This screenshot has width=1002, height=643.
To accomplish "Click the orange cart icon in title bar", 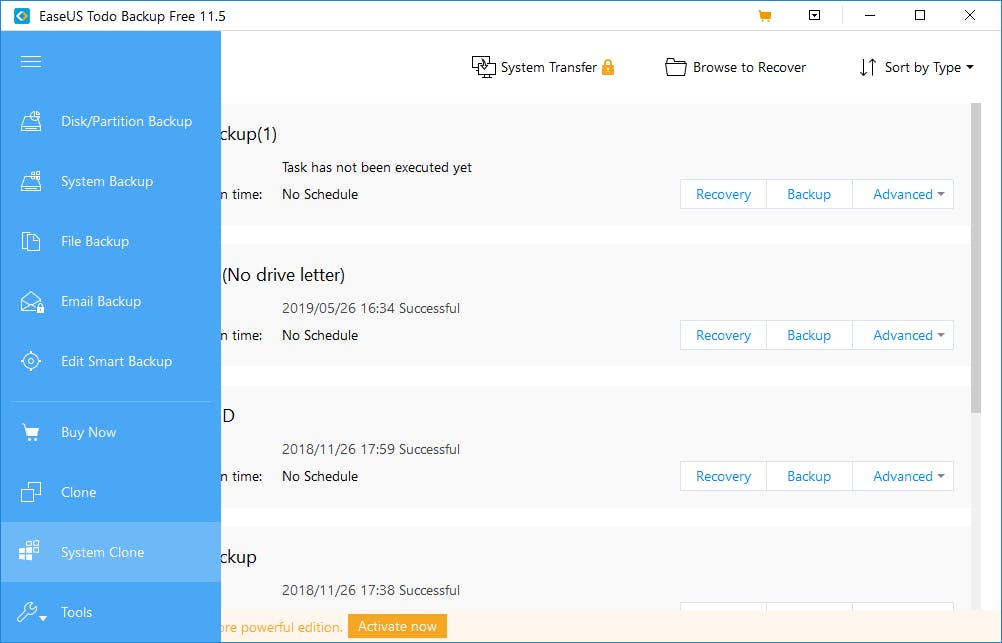I will coord(764,15).
